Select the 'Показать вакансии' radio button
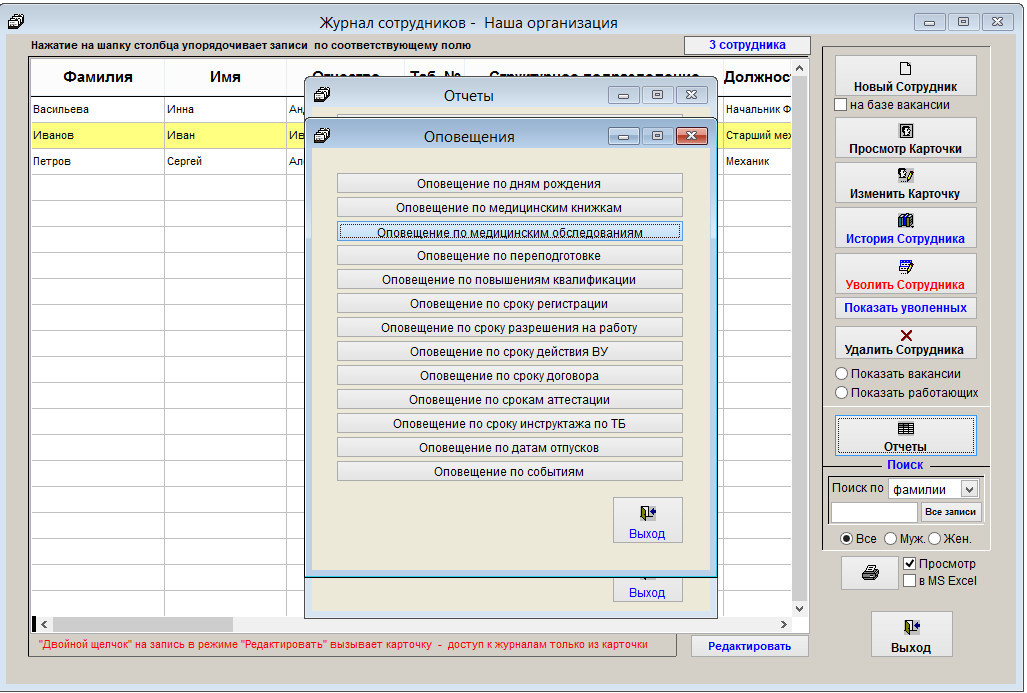The height and width of the screenshot is (693, 1027). (x=842, y=374)
